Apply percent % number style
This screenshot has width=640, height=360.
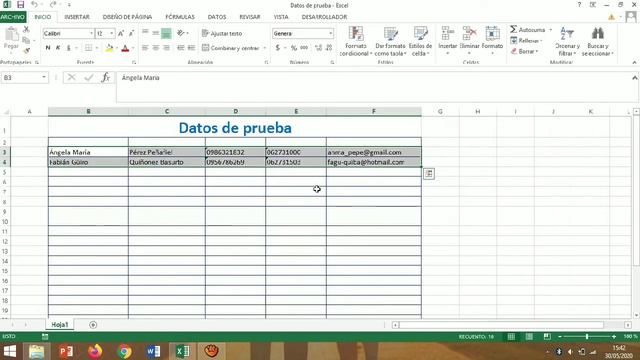293,48
